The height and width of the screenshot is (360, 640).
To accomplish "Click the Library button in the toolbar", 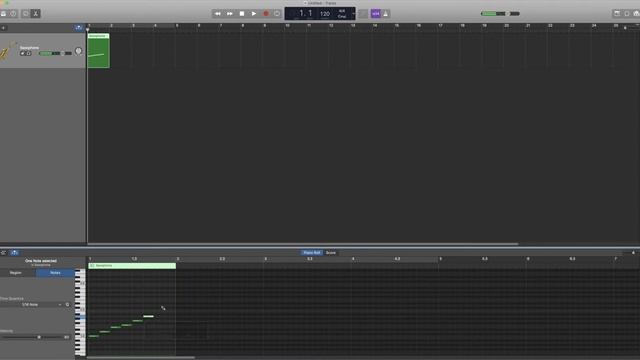I will click(3, 13).
